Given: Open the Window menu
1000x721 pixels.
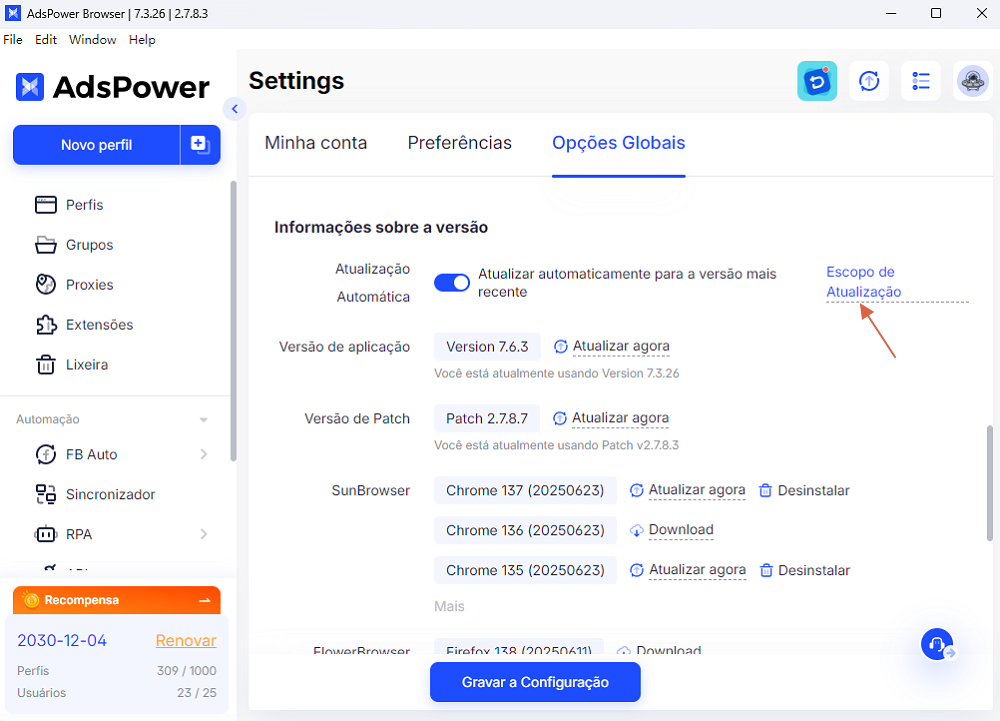Looking at the screenshot, I should [x=92, y=40].
